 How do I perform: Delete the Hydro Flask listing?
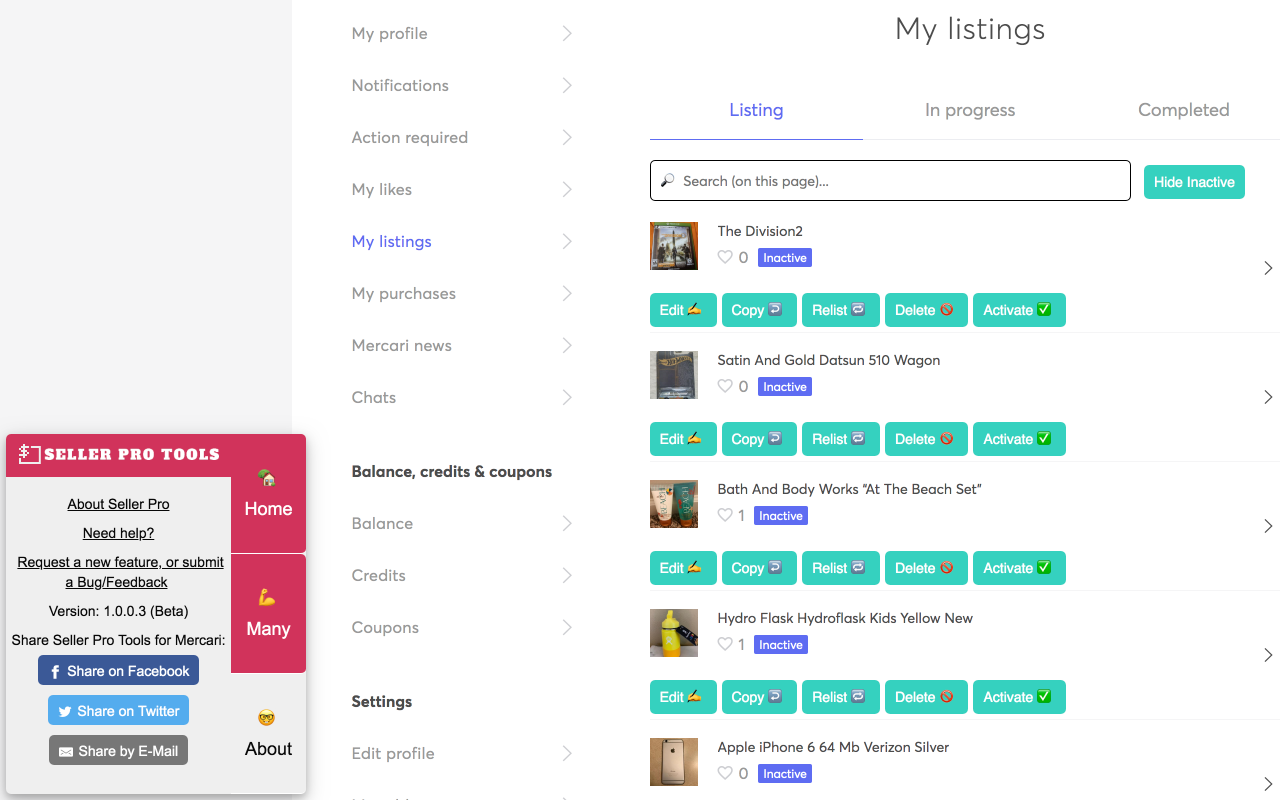(x=926, y=697)
